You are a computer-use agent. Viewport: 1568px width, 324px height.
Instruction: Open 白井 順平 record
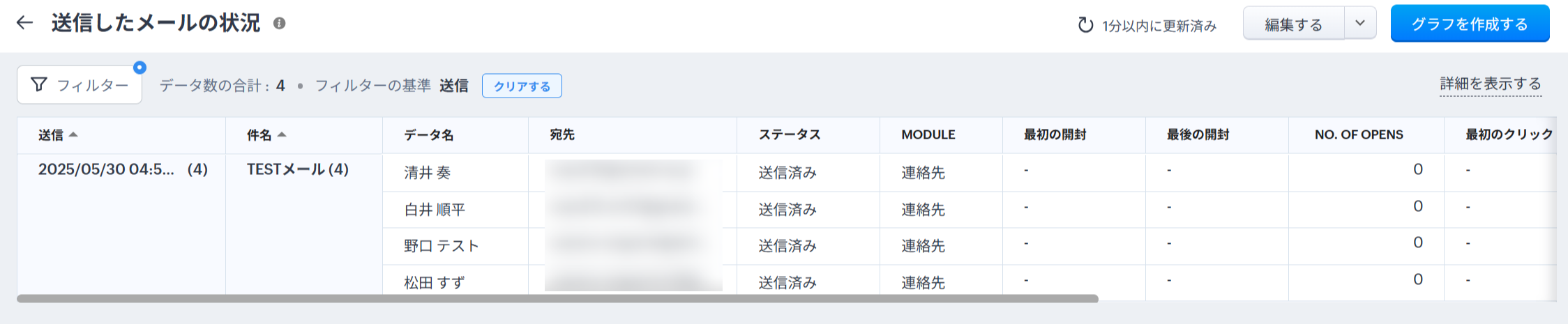[x=435, y=210]
